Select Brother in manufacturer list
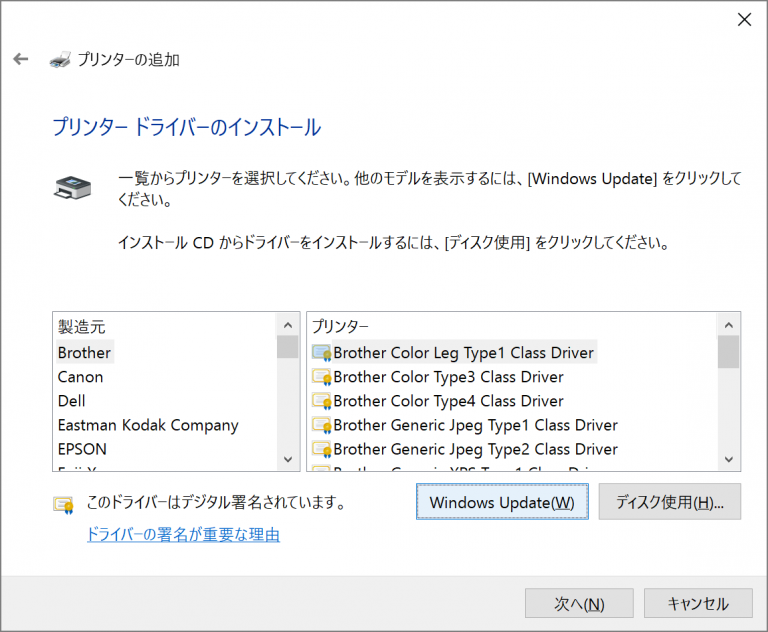Screen dimensions: 768x632 coord(84,352)
